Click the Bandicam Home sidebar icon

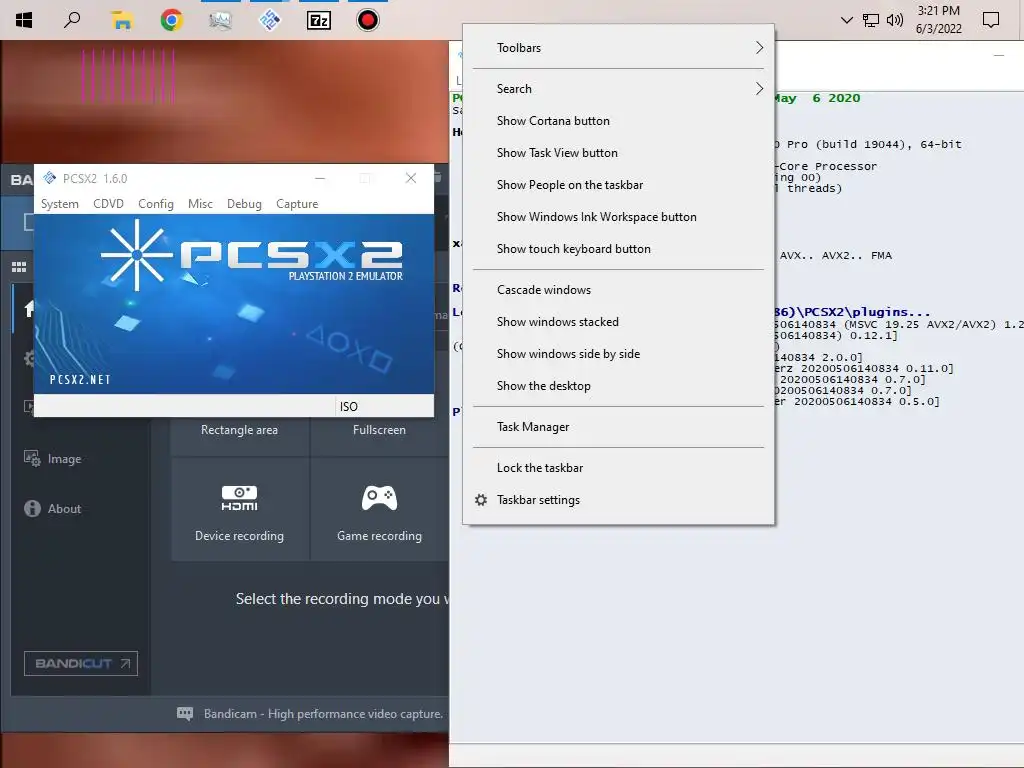(x=29, y=308)
